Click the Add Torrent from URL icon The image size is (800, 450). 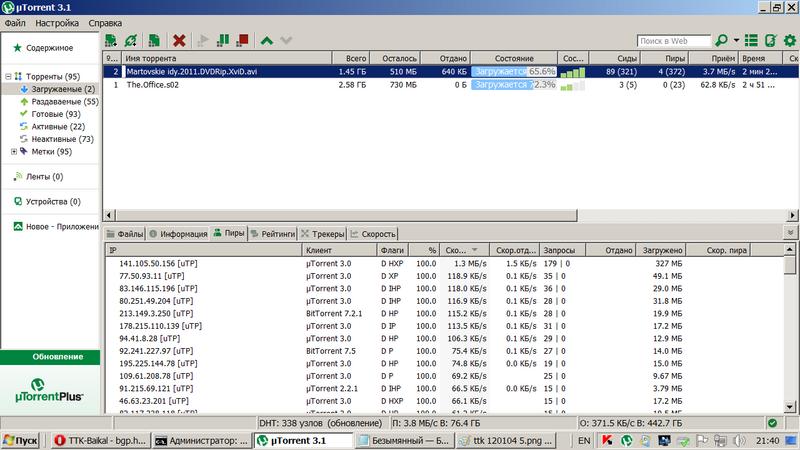click(x=131, y=40)
